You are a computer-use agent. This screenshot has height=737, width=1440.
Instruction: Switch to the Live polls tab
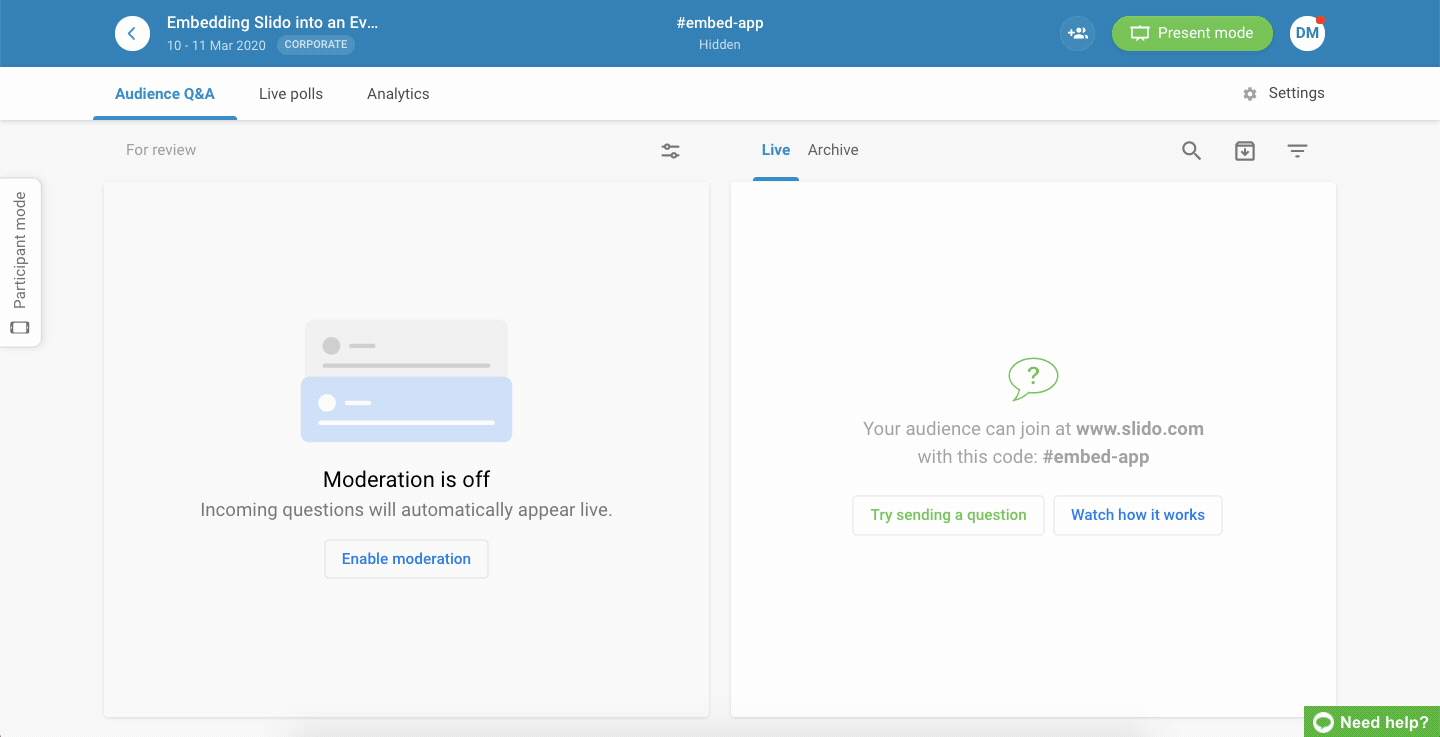click(x=291, y=94)
